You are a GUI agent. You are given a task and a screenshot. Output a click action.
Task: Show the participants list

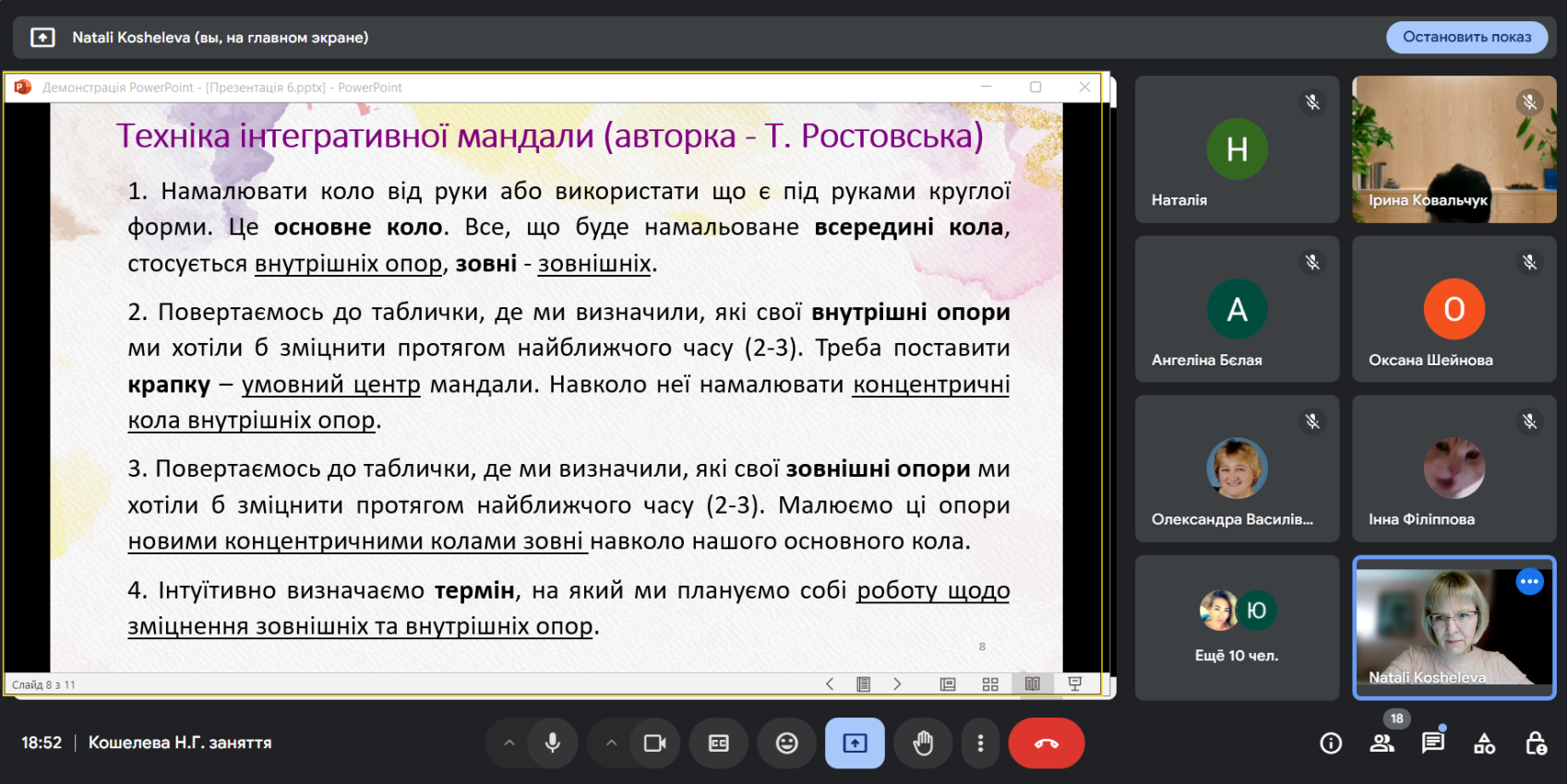coord(1382,743)
